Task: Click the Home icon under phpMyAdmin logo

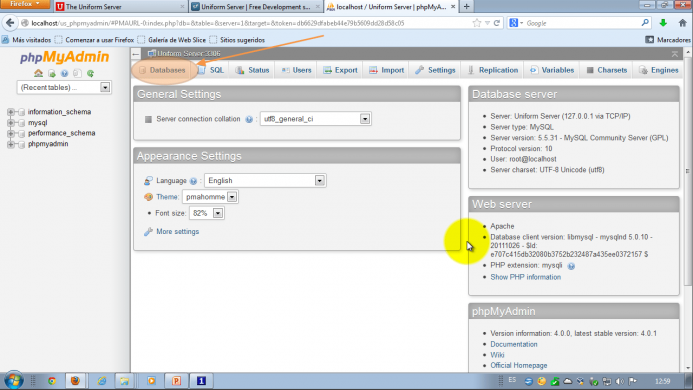Action: tap(38, 73)
